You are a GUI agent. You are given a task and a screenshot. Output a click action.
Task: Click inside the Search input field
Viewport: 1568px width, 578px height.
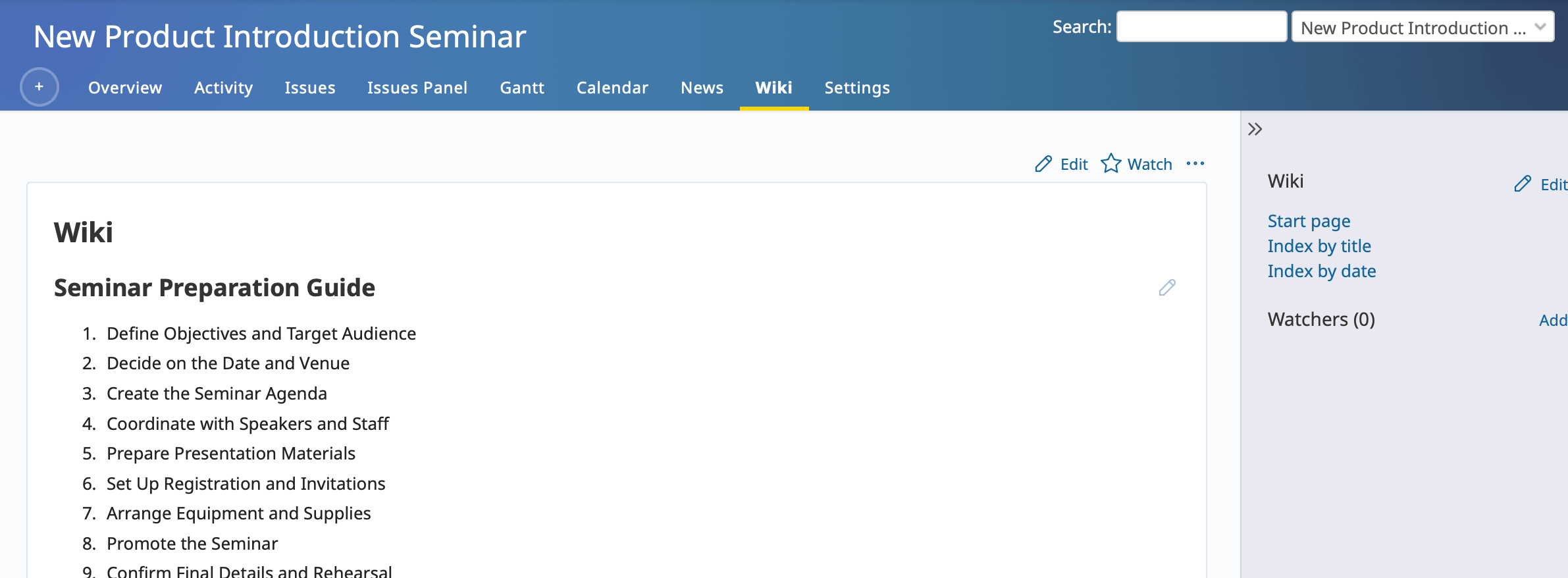(1201, 27)
